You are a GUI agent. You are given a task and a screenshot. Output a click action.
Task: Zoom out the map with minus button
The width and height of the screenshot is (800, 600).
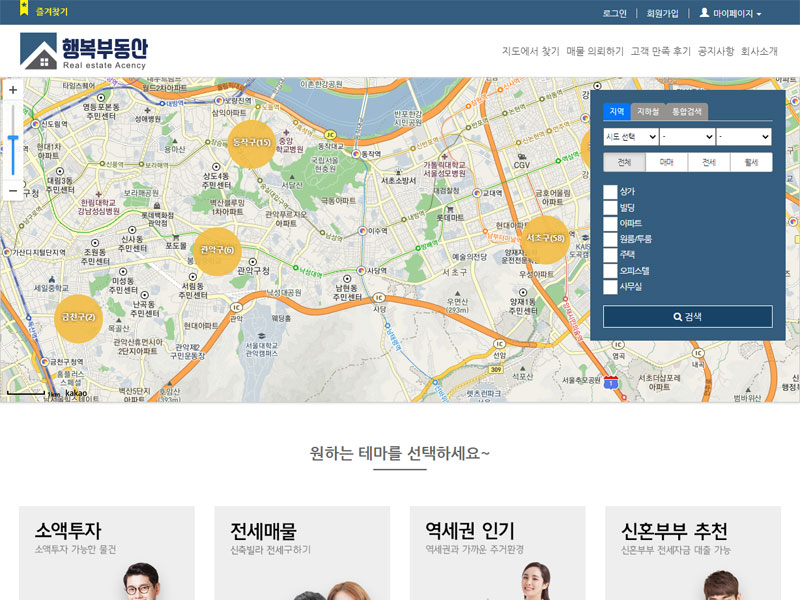point(13,189)
